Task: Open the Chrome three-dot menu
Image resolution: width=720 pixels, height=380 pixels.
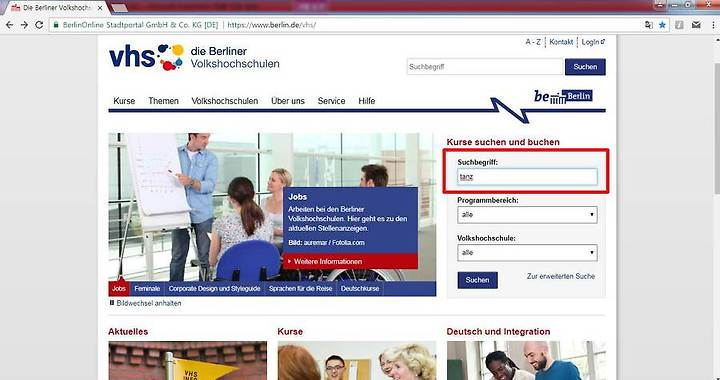Action: tap(713, 25)
